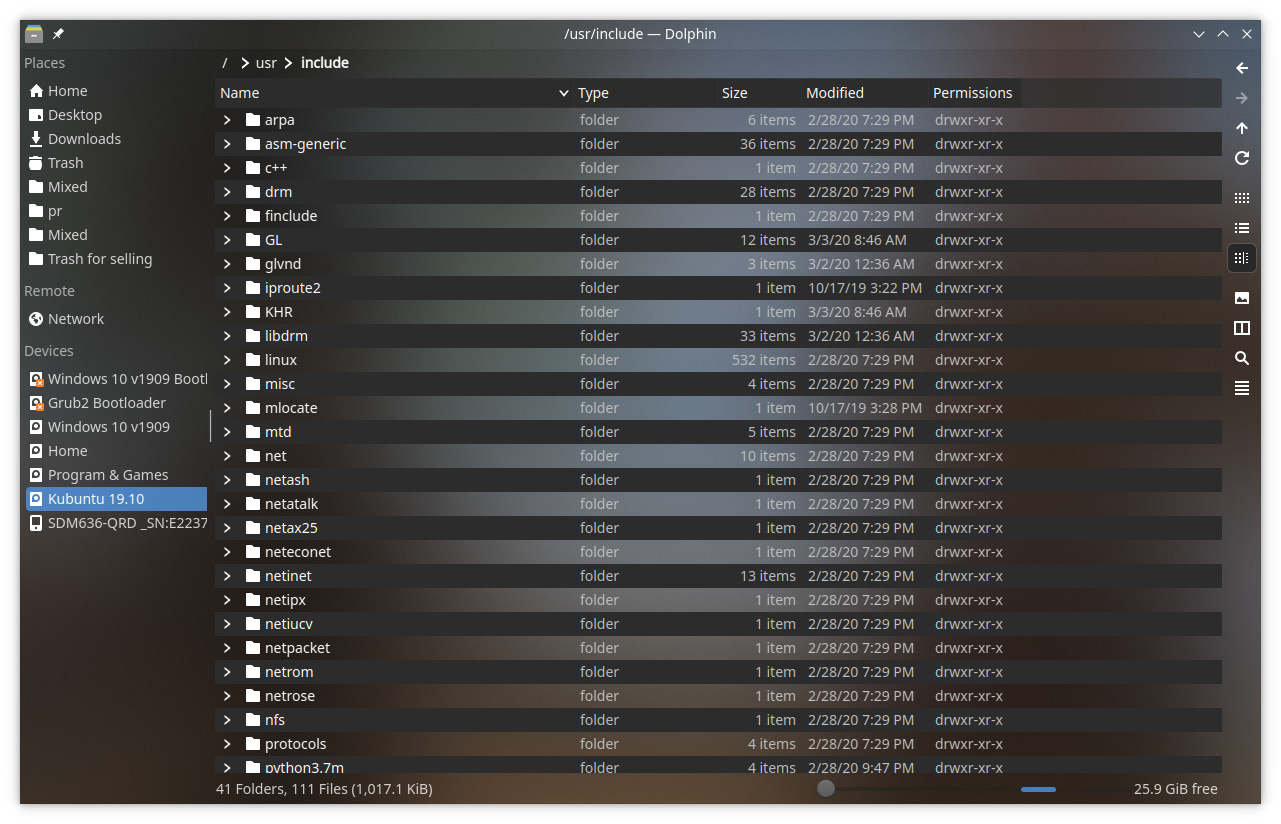Viewport: 1281px width, 824px height.
Task: Select the glvnd folder name
Action: [x=283, y=264]
